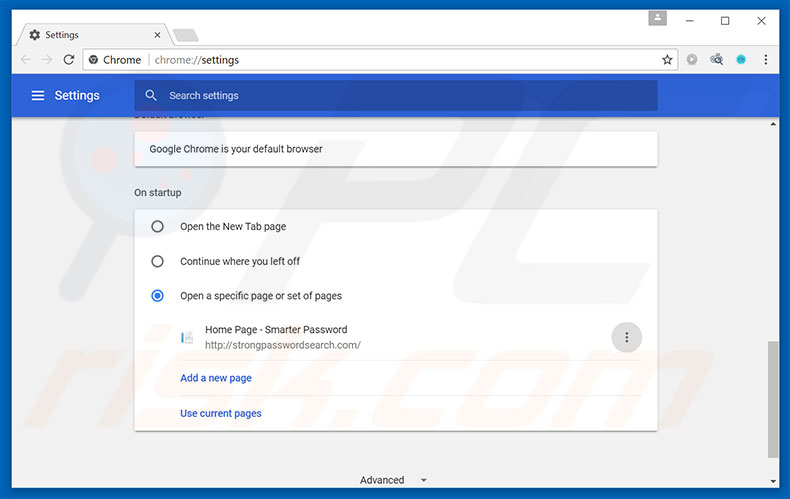The height and width of the screenshot is (499, 790).
Task: Click the Settings header title
Action: pos(77,95)
